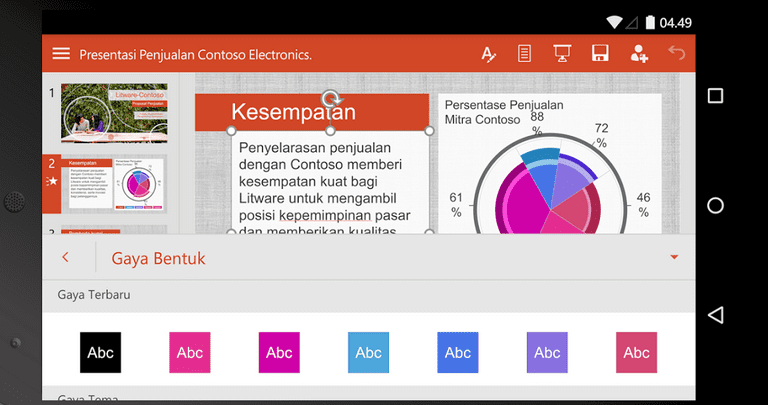768x405 pixels.
Task: Tap the 04.49 clock in status bar
Action: click(675, 23)
